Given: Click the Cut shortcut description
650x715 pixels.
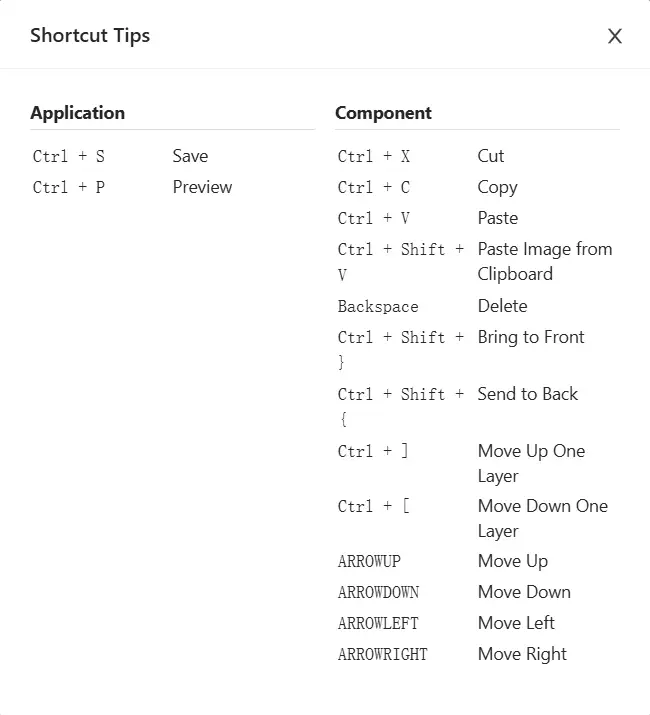Looking at the screenshot, I should [491, 156].
